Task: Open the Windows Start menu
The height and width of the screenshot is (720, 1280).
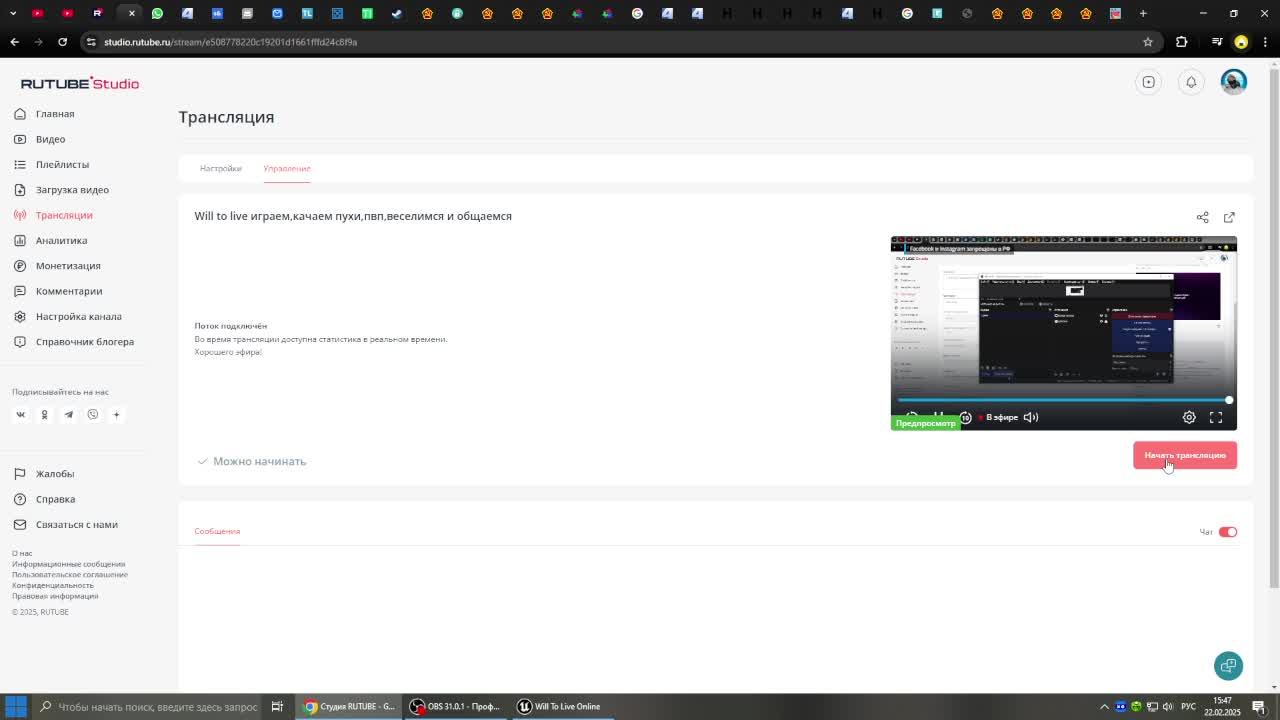Action: point(15,706)
